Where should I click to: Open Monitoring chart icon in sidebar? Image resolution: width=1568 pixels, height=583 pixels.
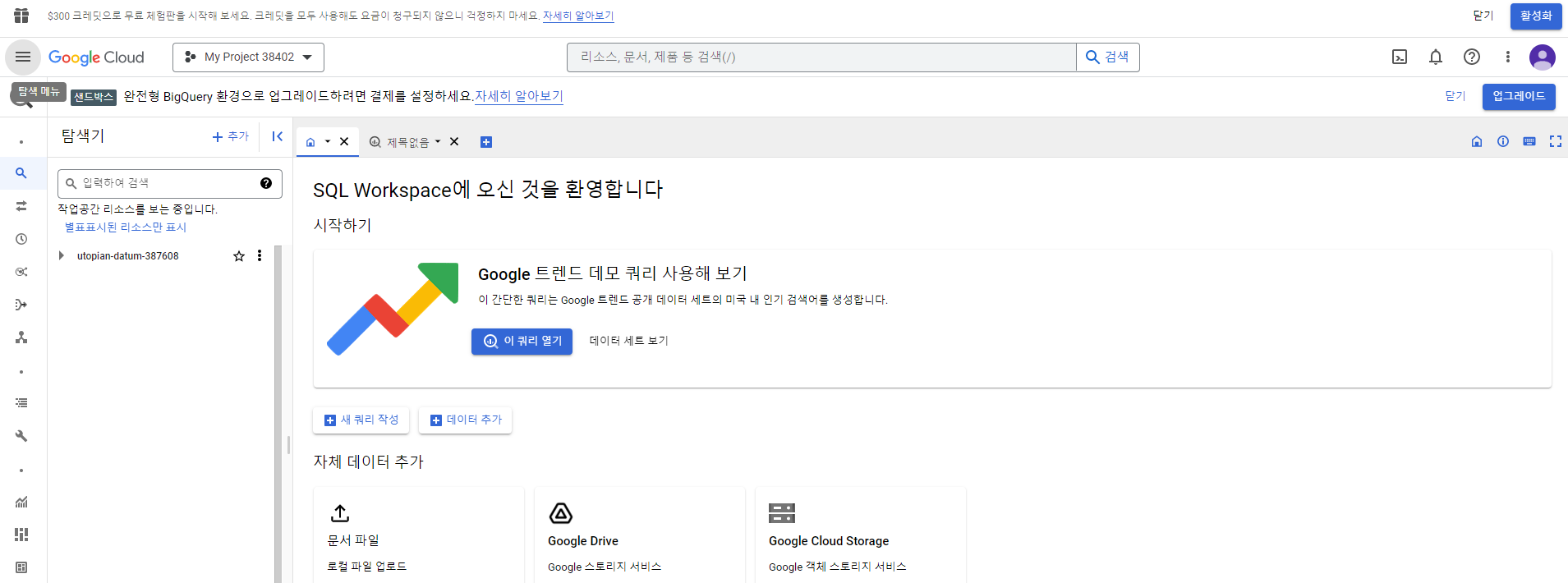[x=21, y=502]
